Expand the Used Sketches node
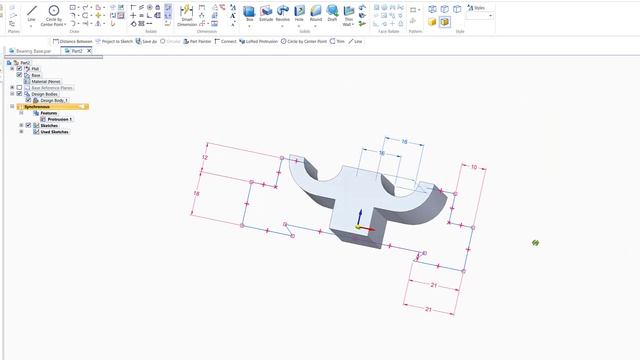640x360 pixels. [21, 132]
